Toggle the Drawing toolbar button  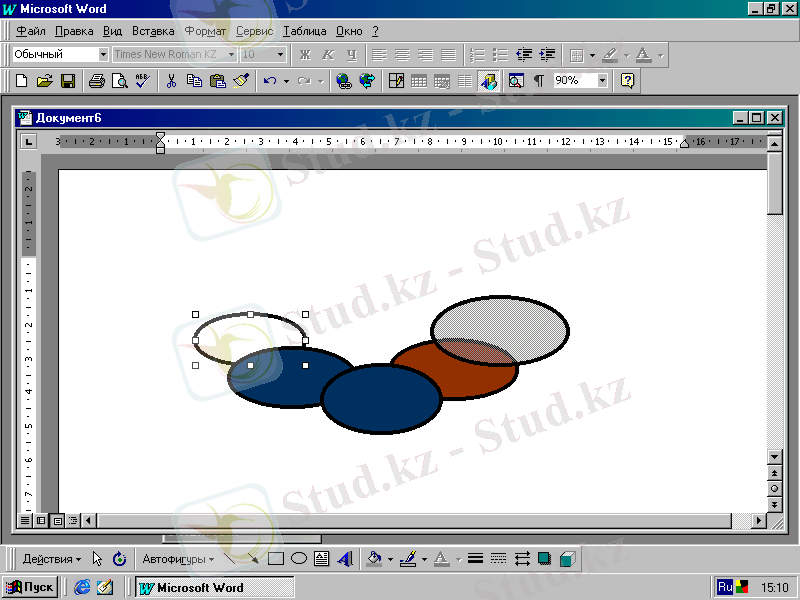[x=489, y=81]
